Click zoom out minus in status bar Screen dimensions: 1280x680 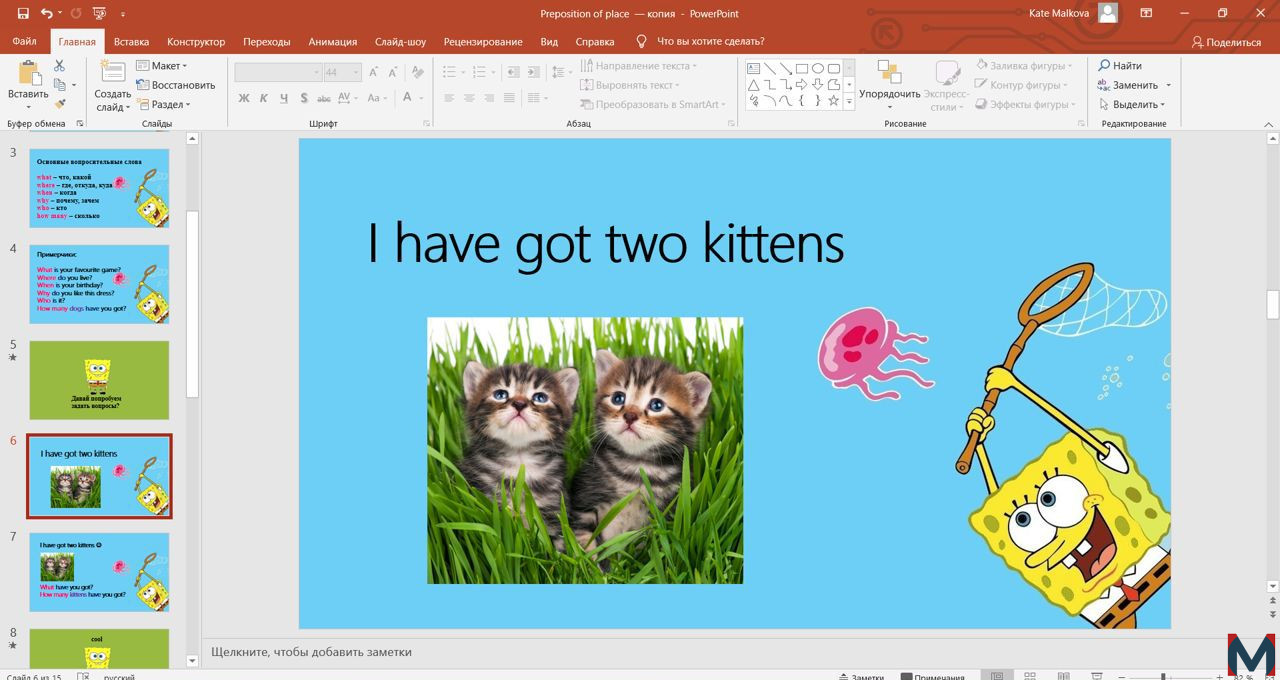click(1121, 677)
